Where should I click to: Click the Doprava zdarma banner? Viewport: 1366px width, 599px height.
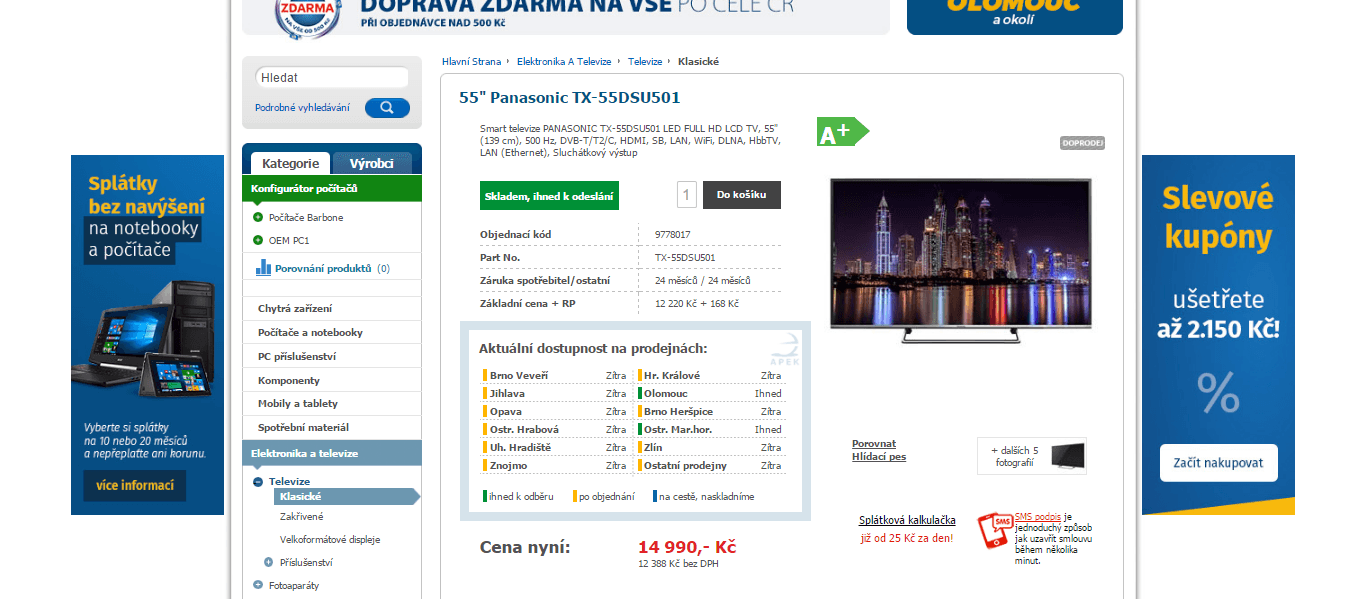click(x=566, y=17)
